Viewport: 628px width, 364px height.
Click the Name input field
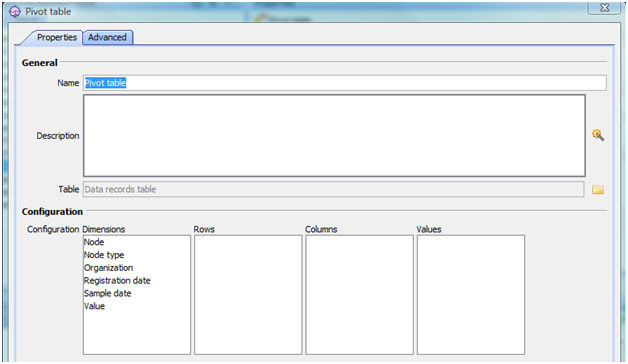[x=344, y=83]
